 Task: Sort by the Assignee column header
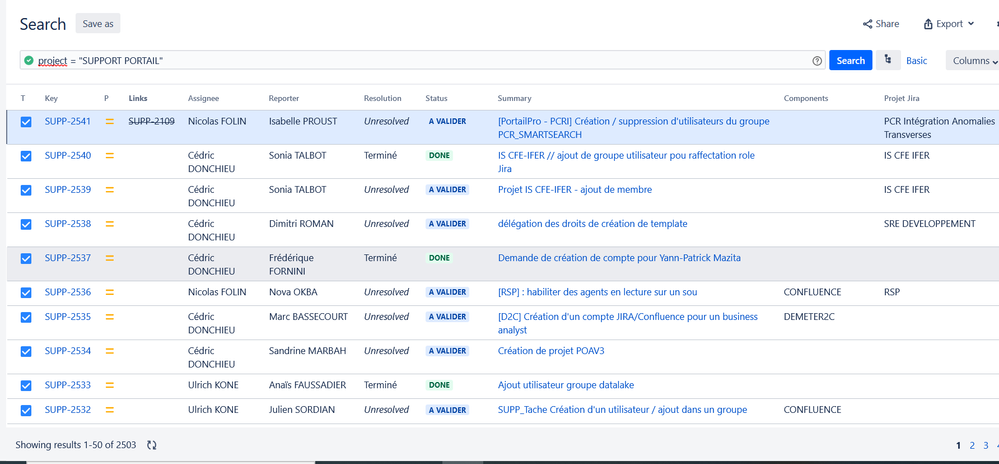(x=203, y=98)
